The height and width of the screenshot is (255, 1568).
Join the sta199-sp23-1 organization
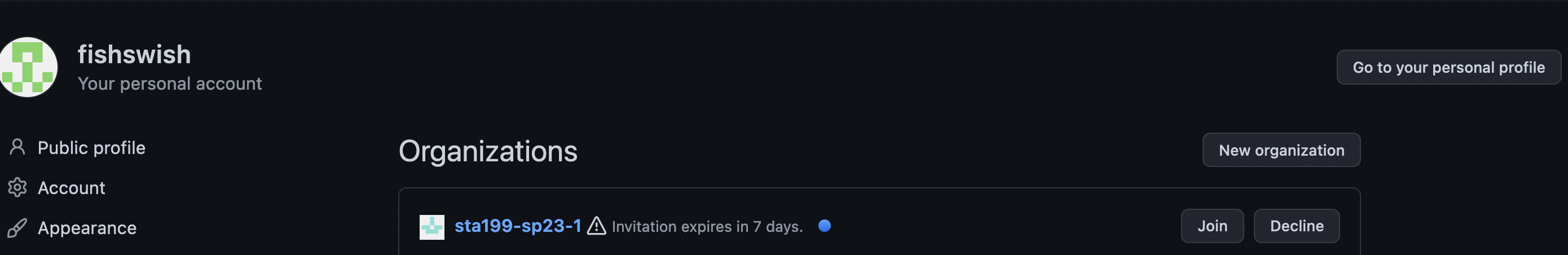click(x=1212, y=226)
